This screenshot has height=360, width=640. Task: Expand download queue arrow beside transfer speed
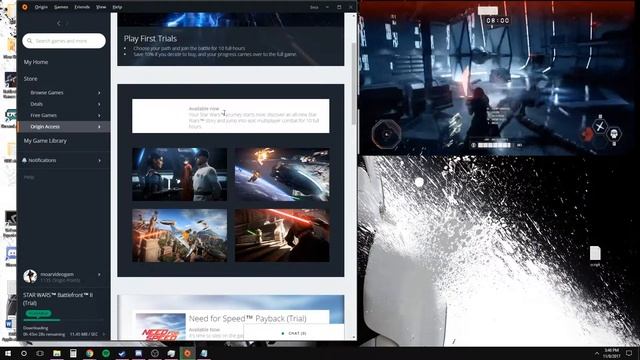[104, 334]
